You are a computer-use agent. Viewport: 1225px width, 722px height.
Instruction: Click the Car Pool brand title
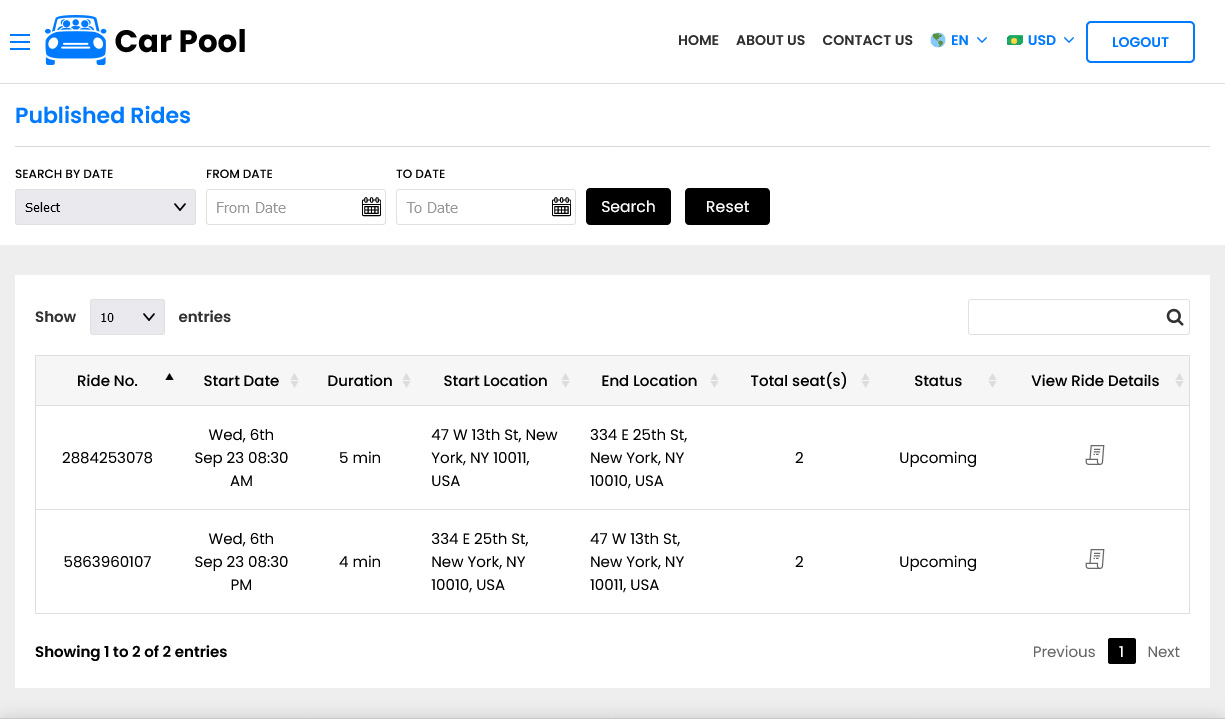tap(180, 41)
